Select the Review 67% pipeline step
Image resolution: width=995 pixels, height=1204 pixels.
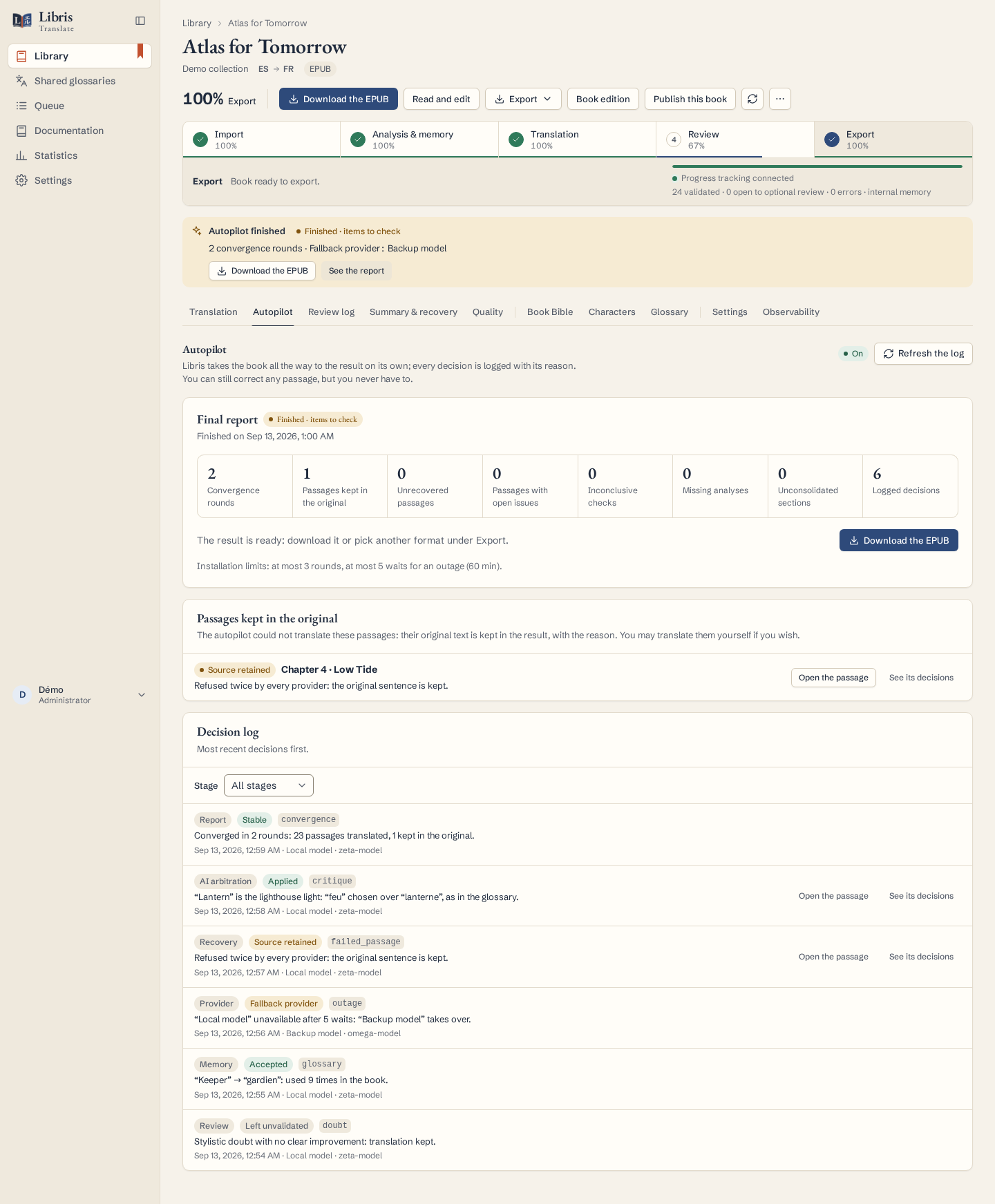click(x=735, y=140)
